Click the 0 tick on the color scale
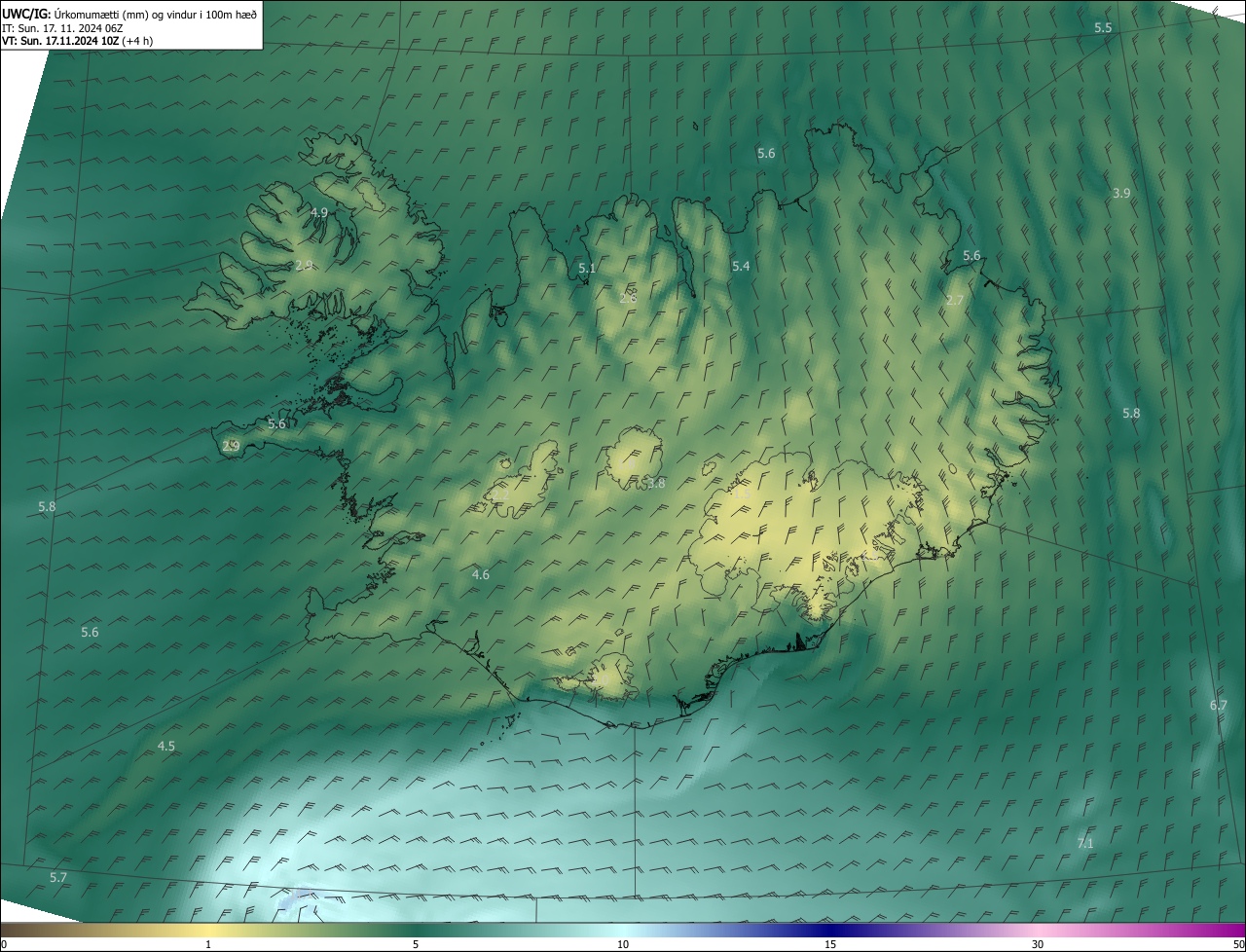Image resolution: width=1246 pixels, height=952 pixels. pos(4,945)
